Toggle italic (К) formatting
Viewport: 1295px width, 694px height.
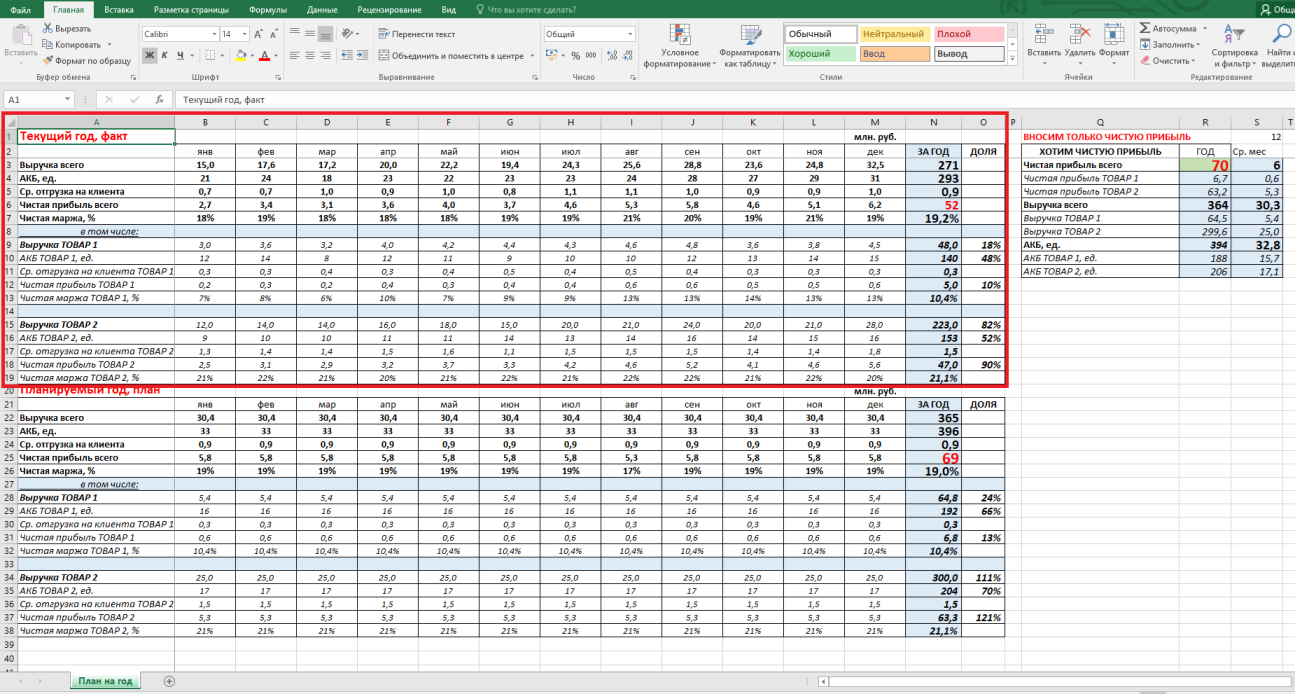(x=164, y=55)
